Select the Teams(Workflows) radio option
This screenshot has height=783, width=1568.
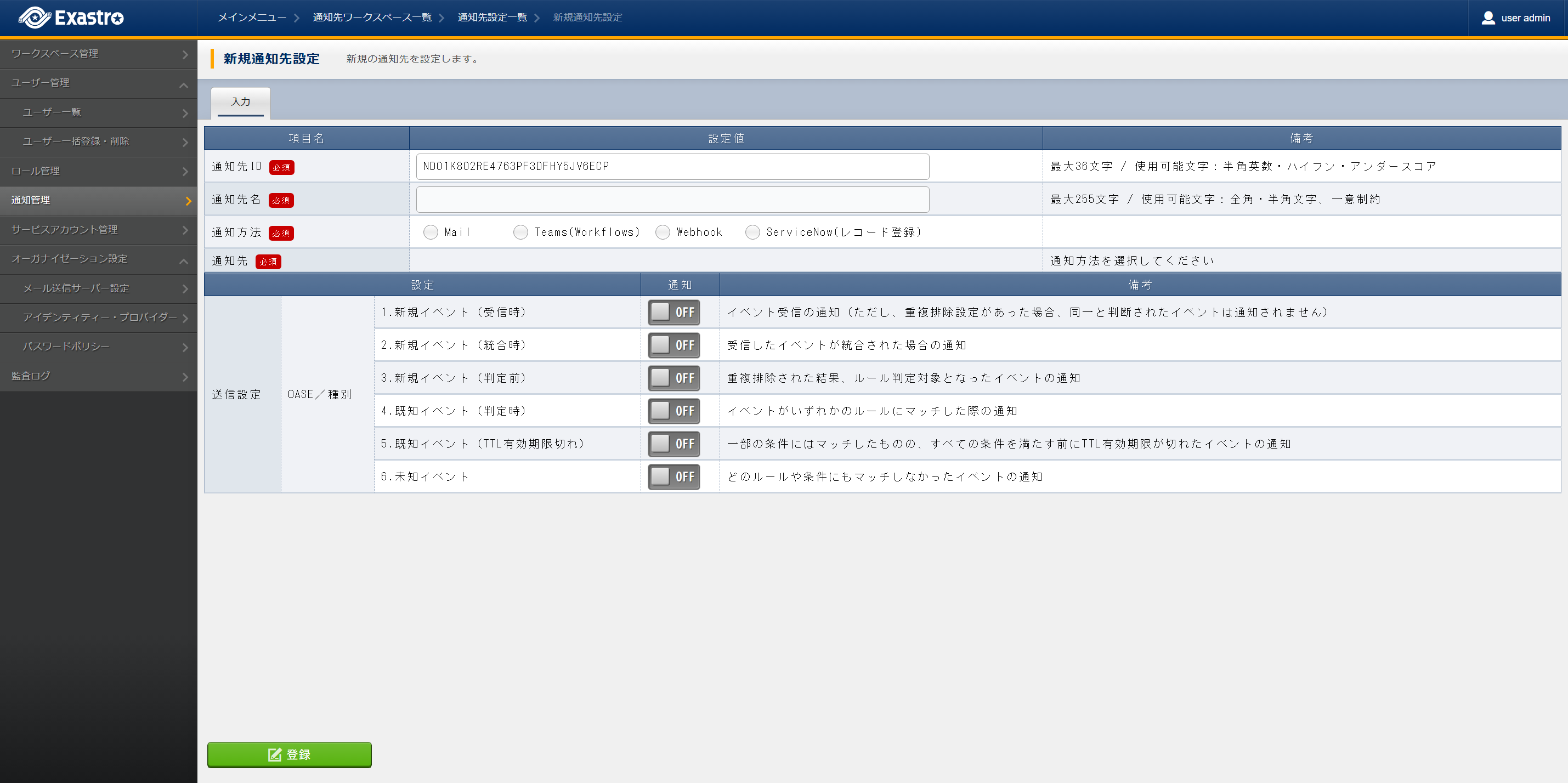[x=520, y=232]
